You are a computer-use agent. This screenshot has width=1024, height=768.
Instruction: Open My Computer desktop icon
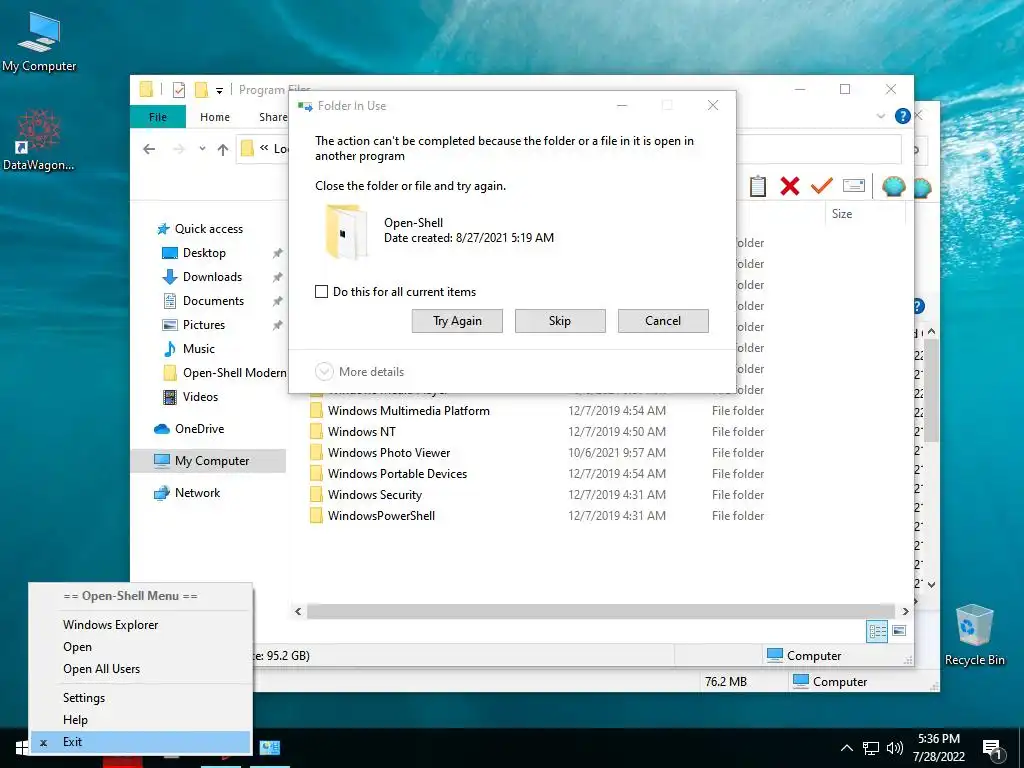(x=39, y=42)
